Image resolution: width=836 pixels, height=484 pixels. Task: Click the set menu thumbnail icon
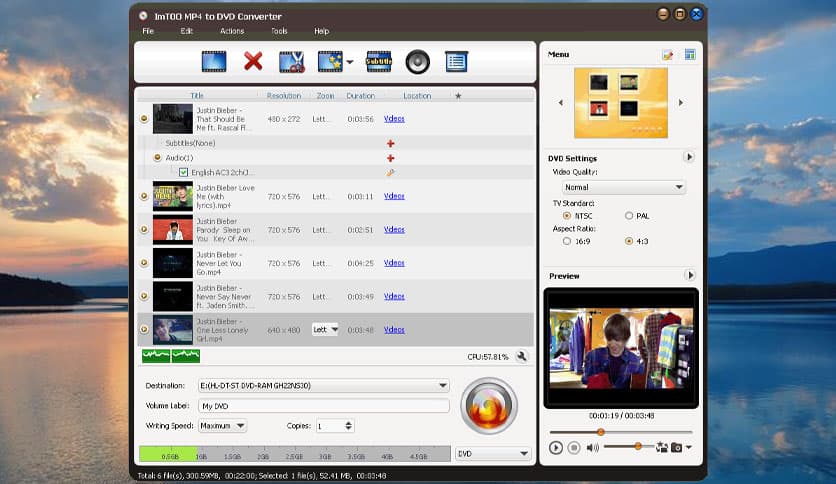point(662,447)
